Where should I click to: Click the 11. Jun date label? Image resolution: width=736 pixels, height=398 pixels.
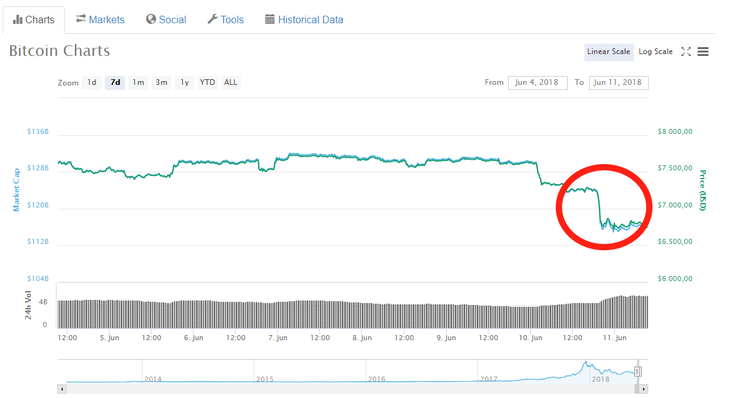[614, 337]
